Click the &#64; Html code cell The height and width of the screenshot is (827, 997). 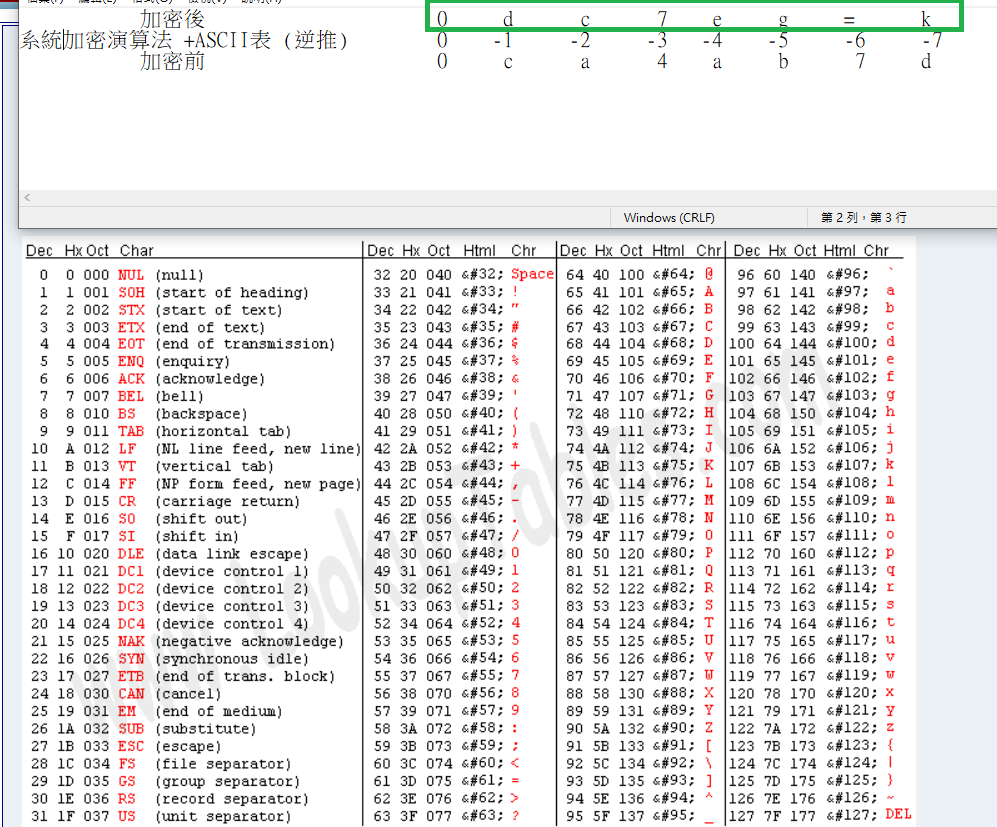click(673, 274)
